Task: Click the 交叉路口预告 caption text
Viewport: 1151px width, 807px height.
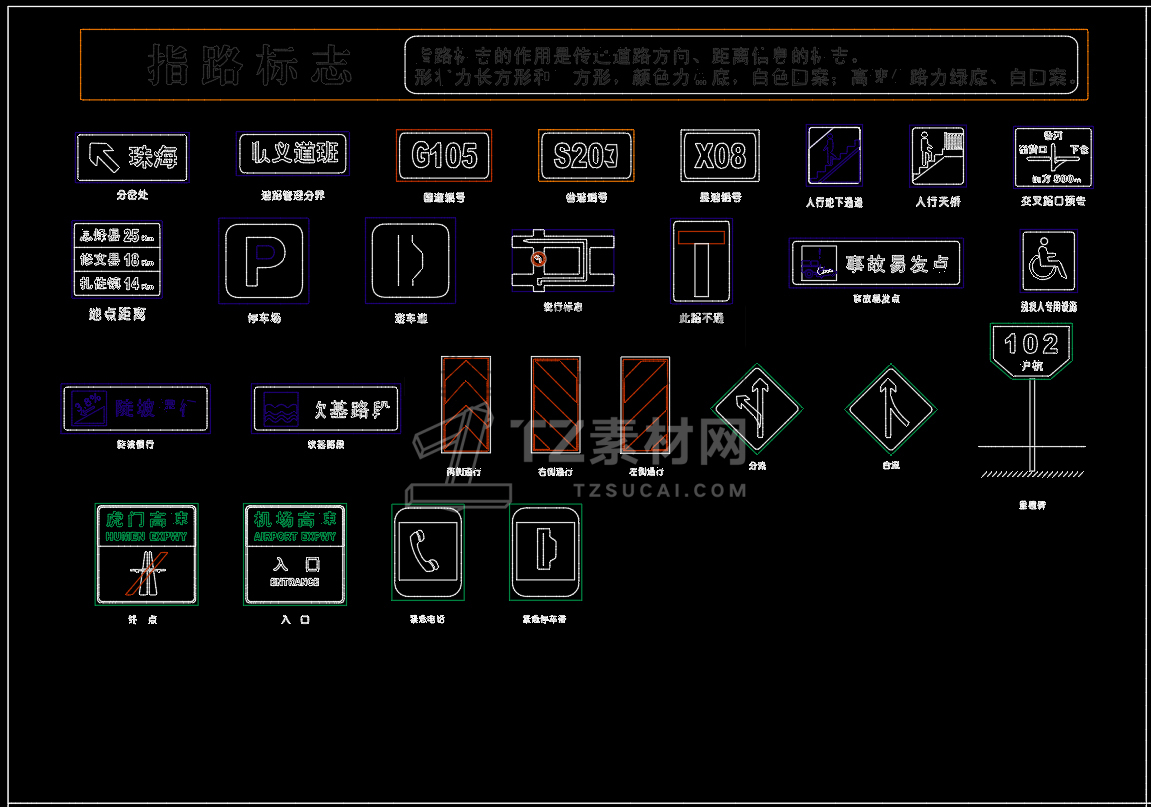Action: [x=1053, y=200]
